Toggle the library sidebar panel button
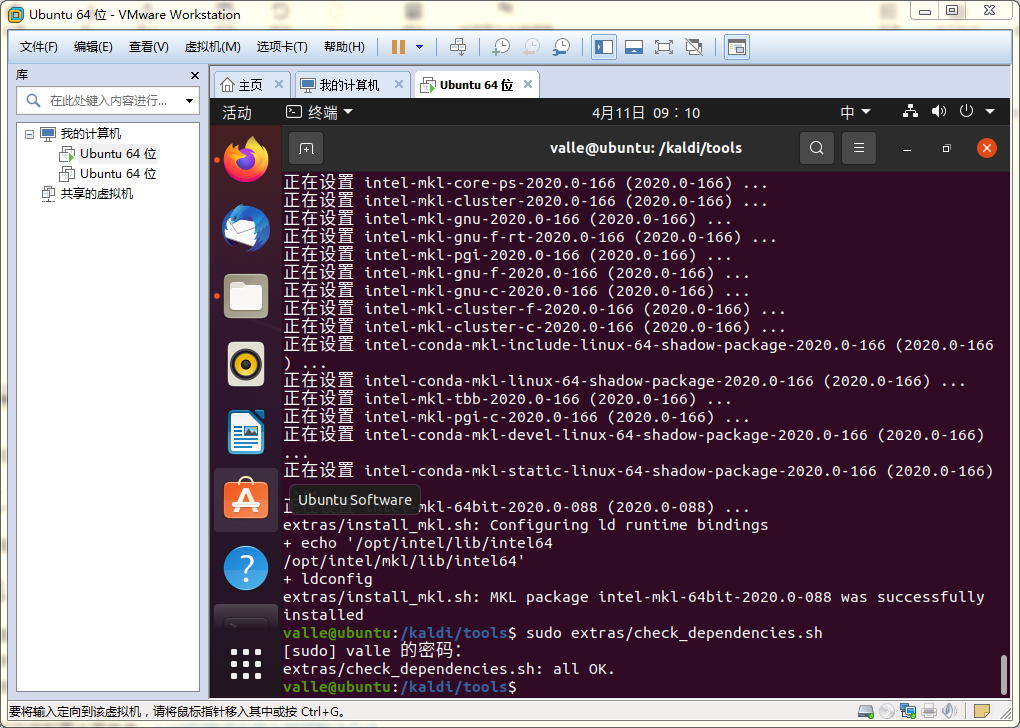This screenshot has height=728, width=1020. click(604, 47)
